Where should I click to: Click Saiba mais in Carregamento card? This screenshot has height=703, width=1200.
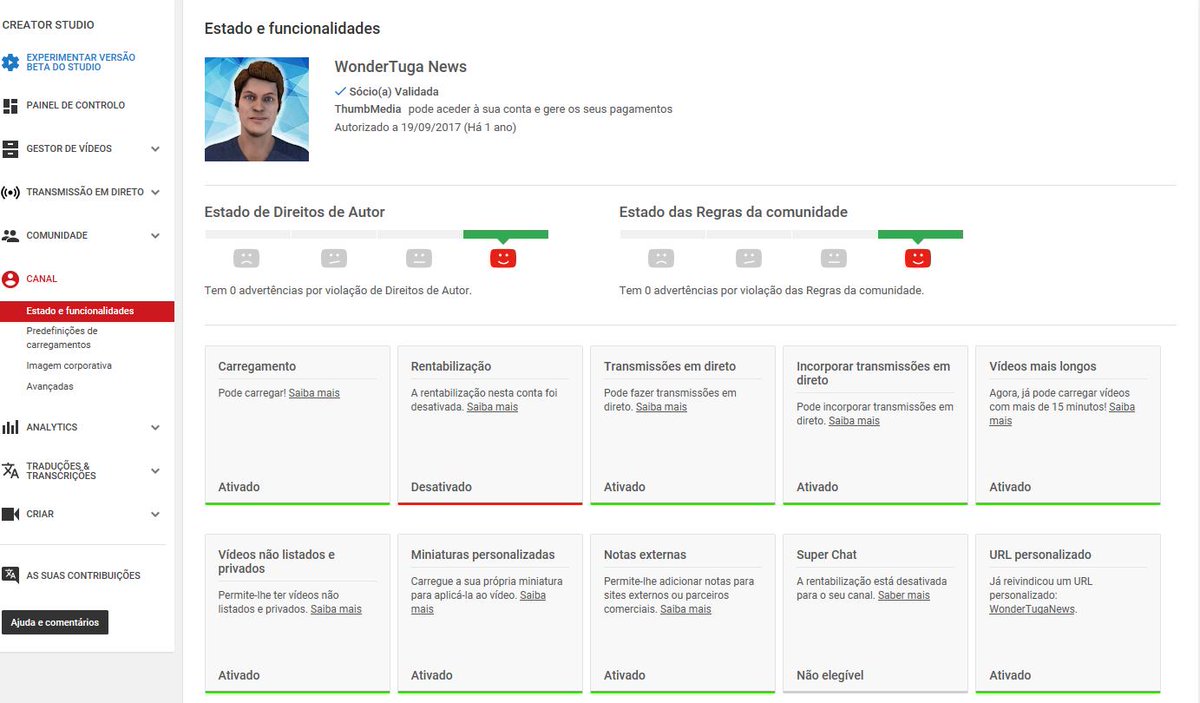pyautogui.click(x=314, y=393)
